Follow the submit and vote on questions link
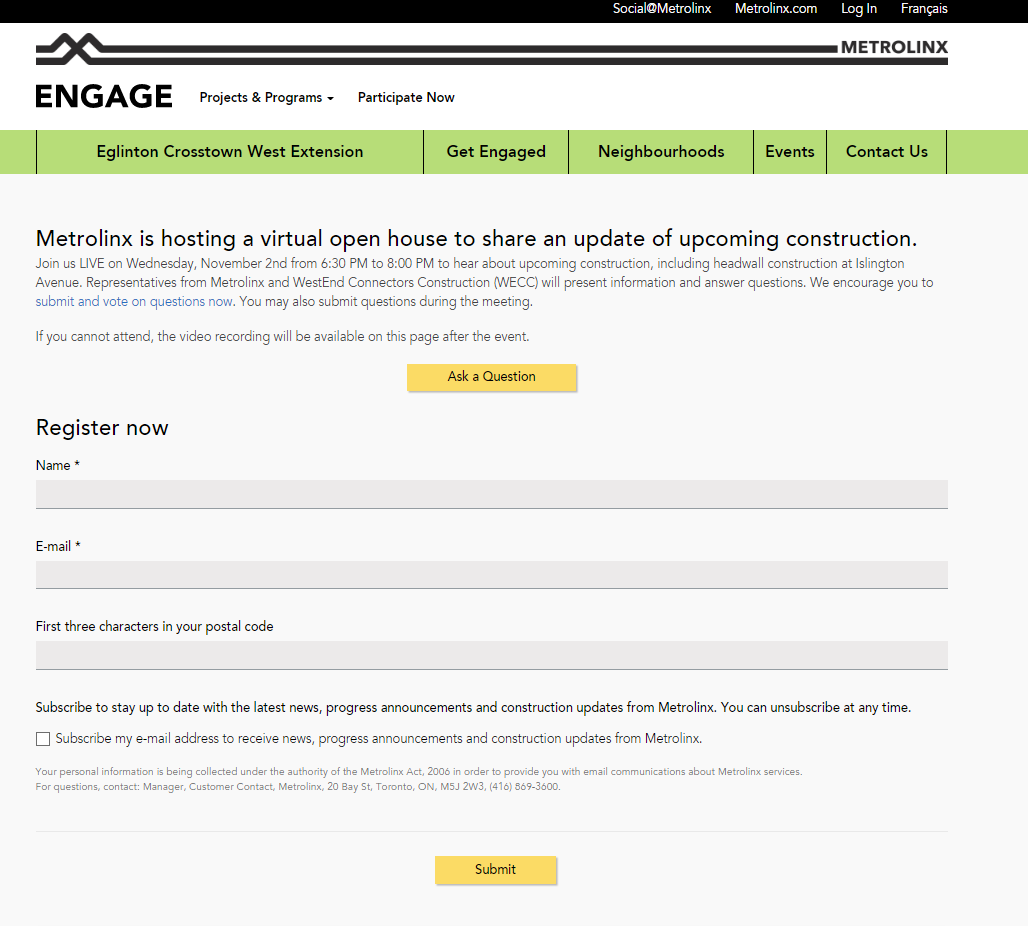 click(134, 302)
